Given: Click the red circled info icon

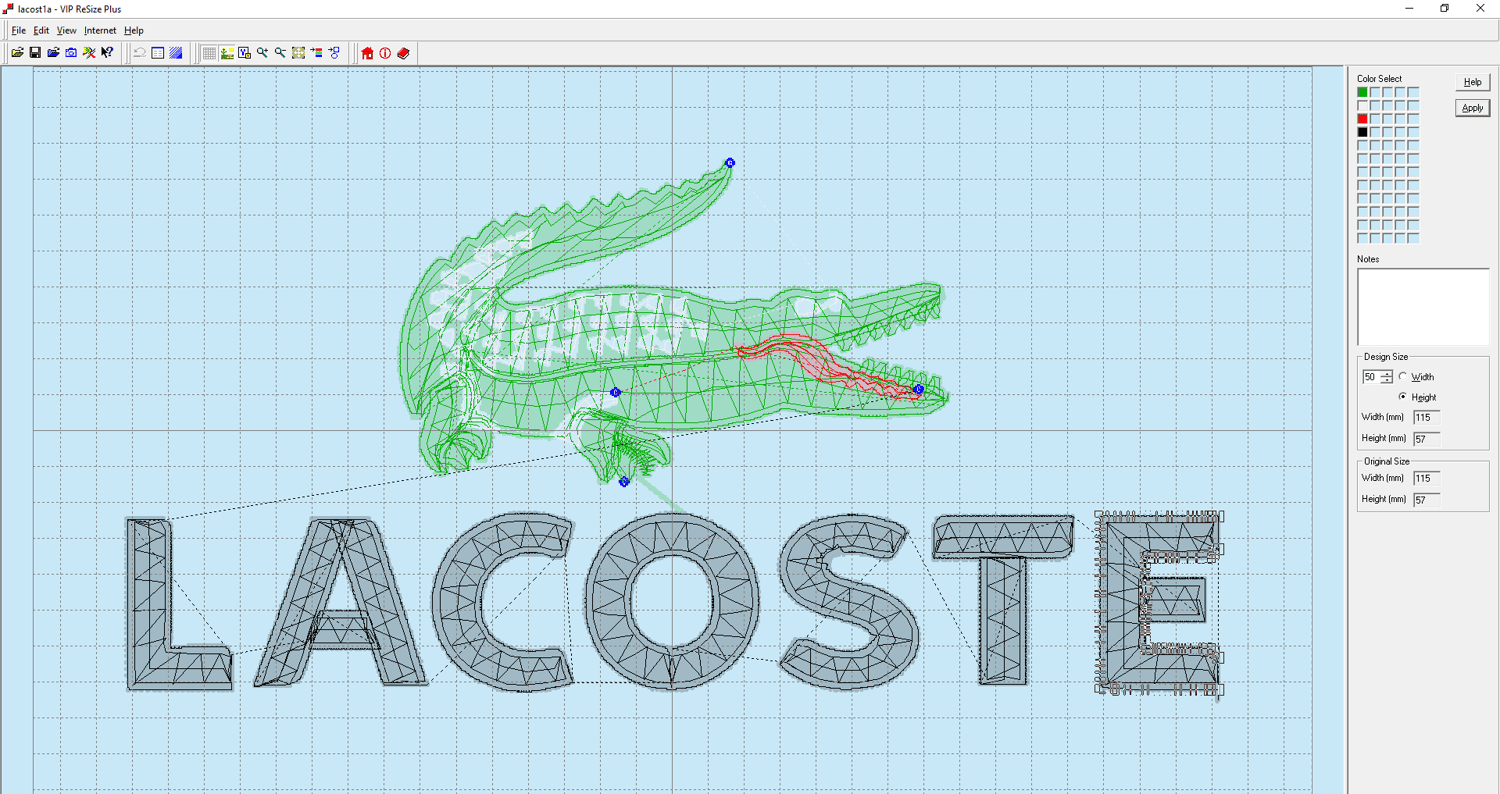Looking at the screenshot, I should 385,53.
